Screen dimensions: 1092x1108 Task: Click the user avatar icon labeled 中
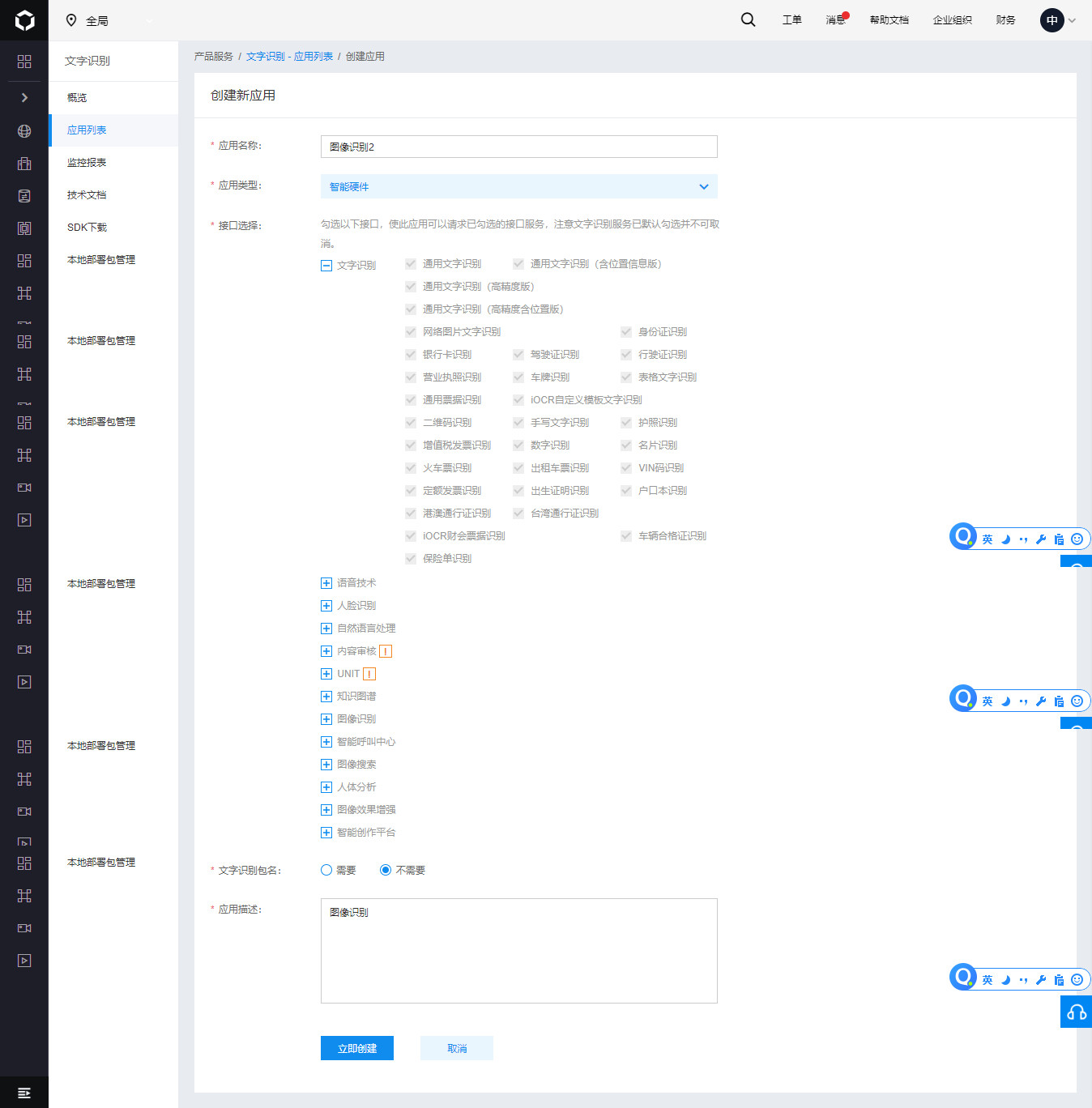[1051, 20]
